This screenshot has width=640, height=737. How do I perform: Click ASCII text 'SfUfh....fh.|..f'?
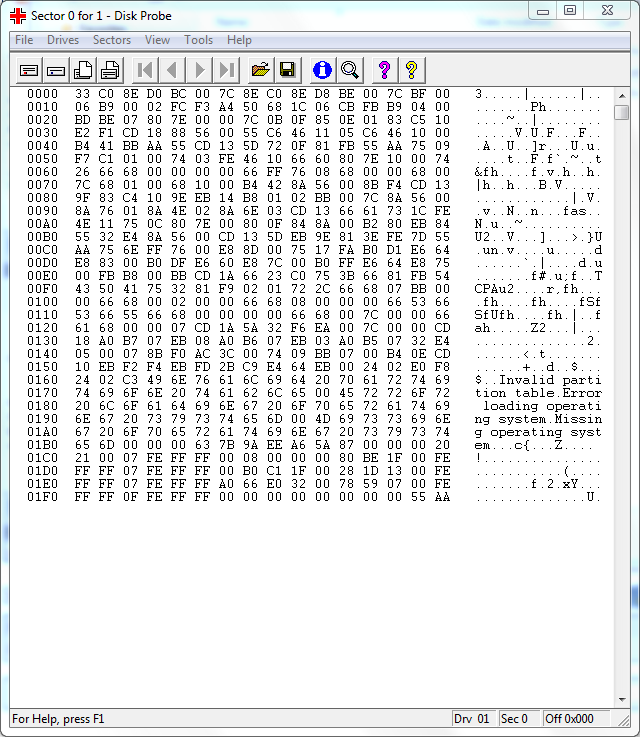[x=538, y=315]
